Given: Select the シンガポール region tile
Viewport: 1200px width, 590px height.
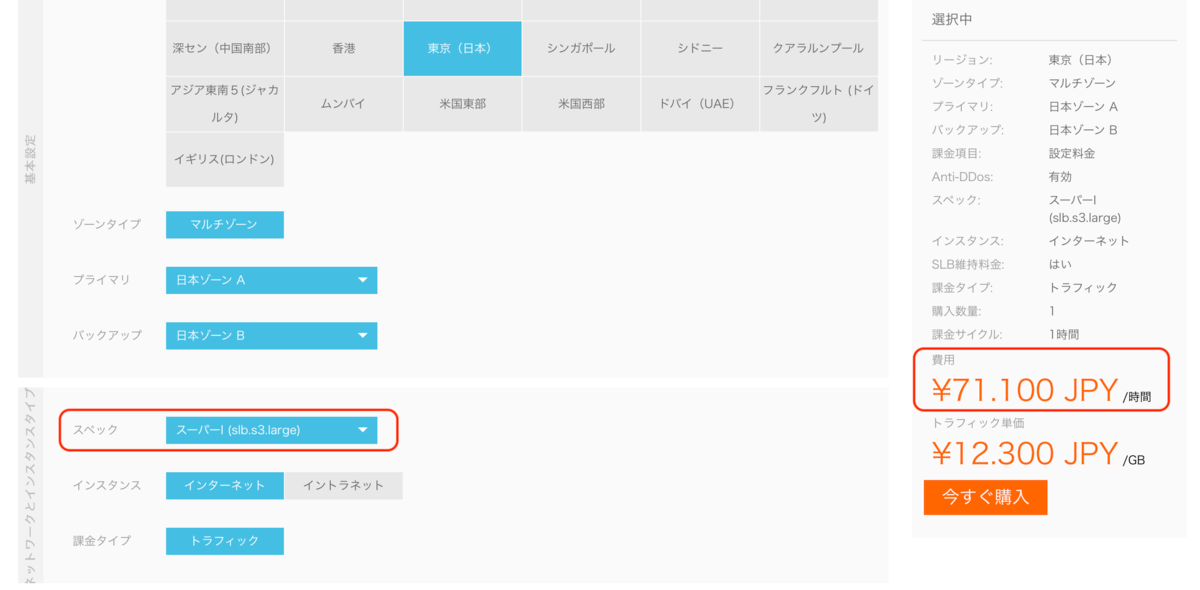Looking at the screenshot, I should point(581,48).
